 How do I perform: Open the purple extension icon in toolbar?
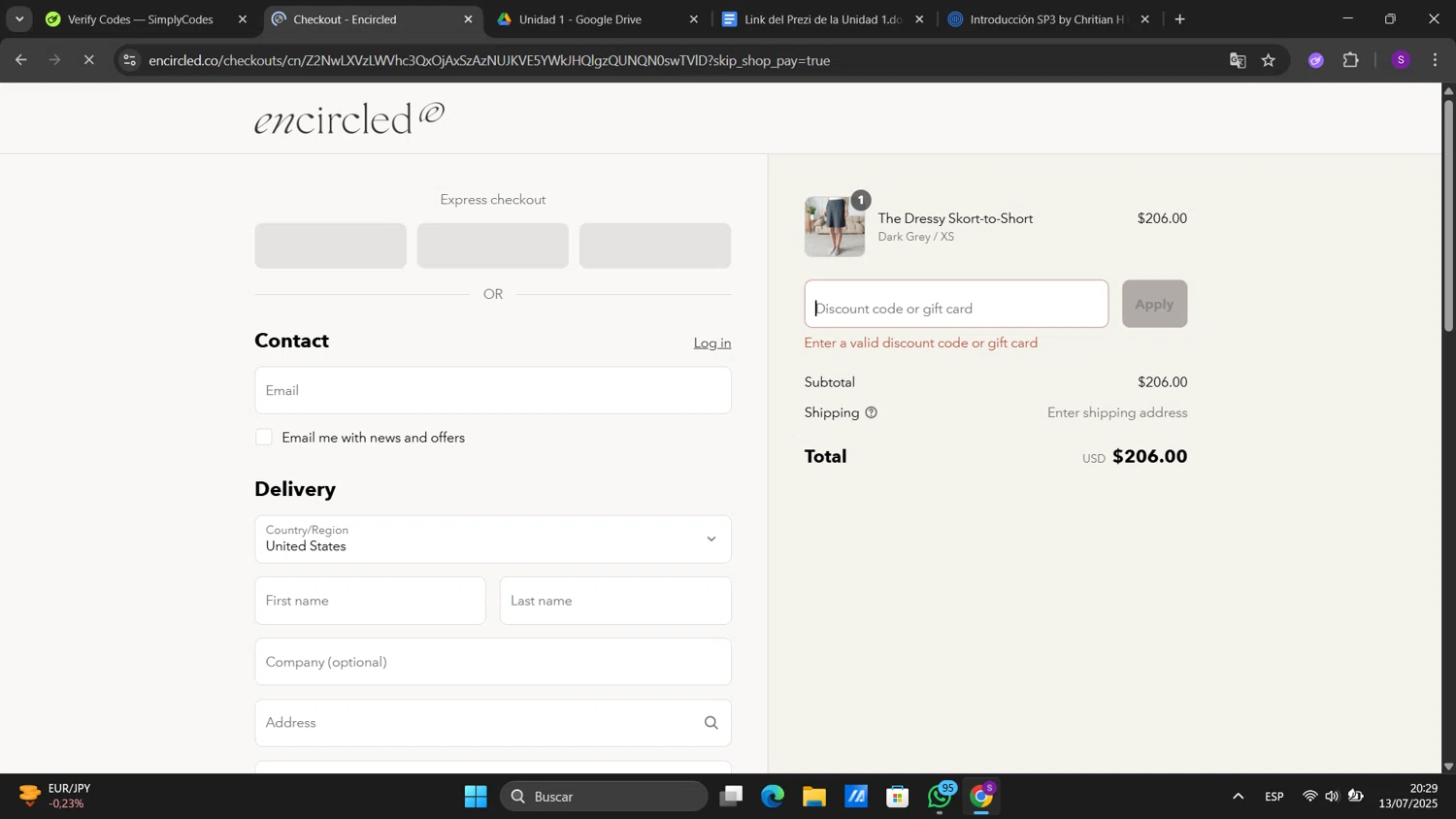pyautogui.click(x=1316, y=60)
